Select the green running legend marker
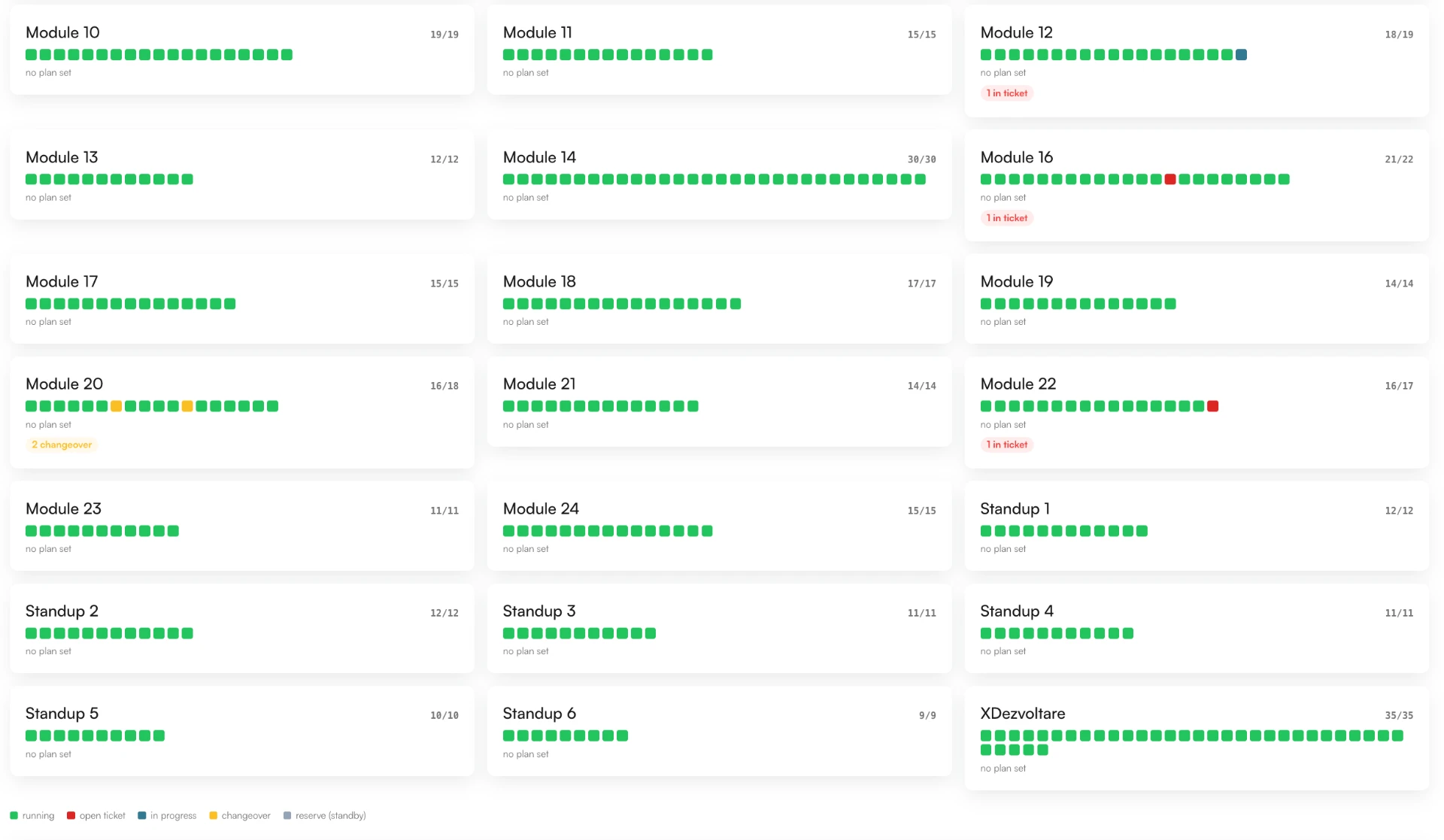 (14, 815)
